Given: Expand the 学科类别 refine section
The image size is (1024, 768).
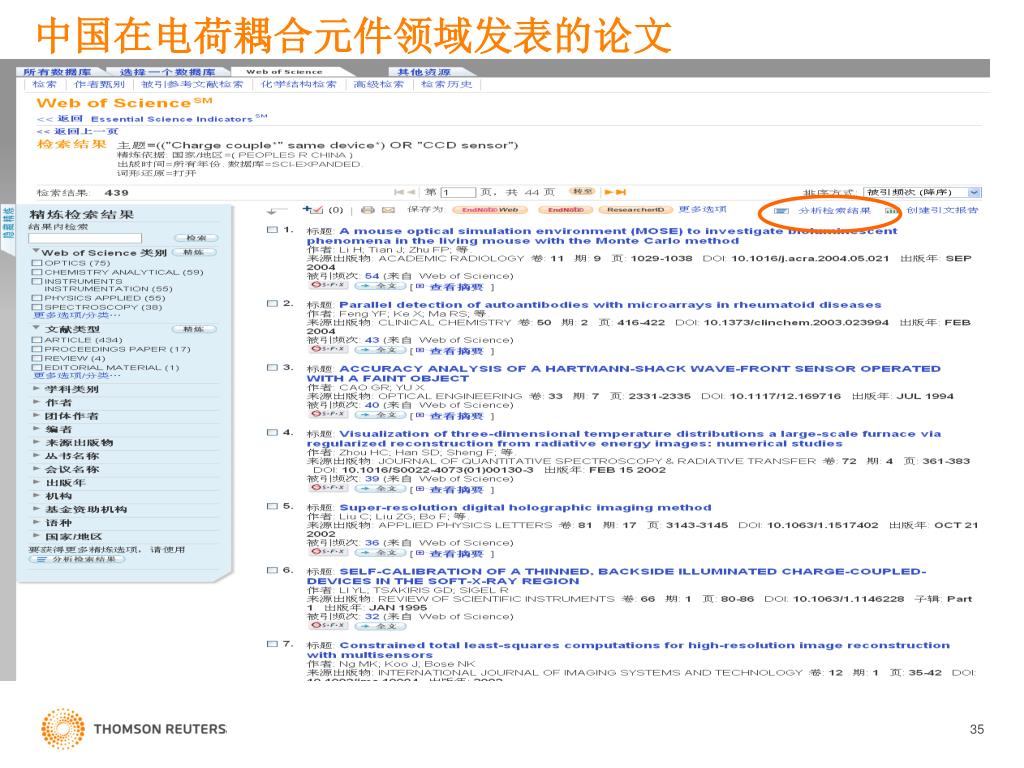Looking at the screenshot, I should point(36,389).
